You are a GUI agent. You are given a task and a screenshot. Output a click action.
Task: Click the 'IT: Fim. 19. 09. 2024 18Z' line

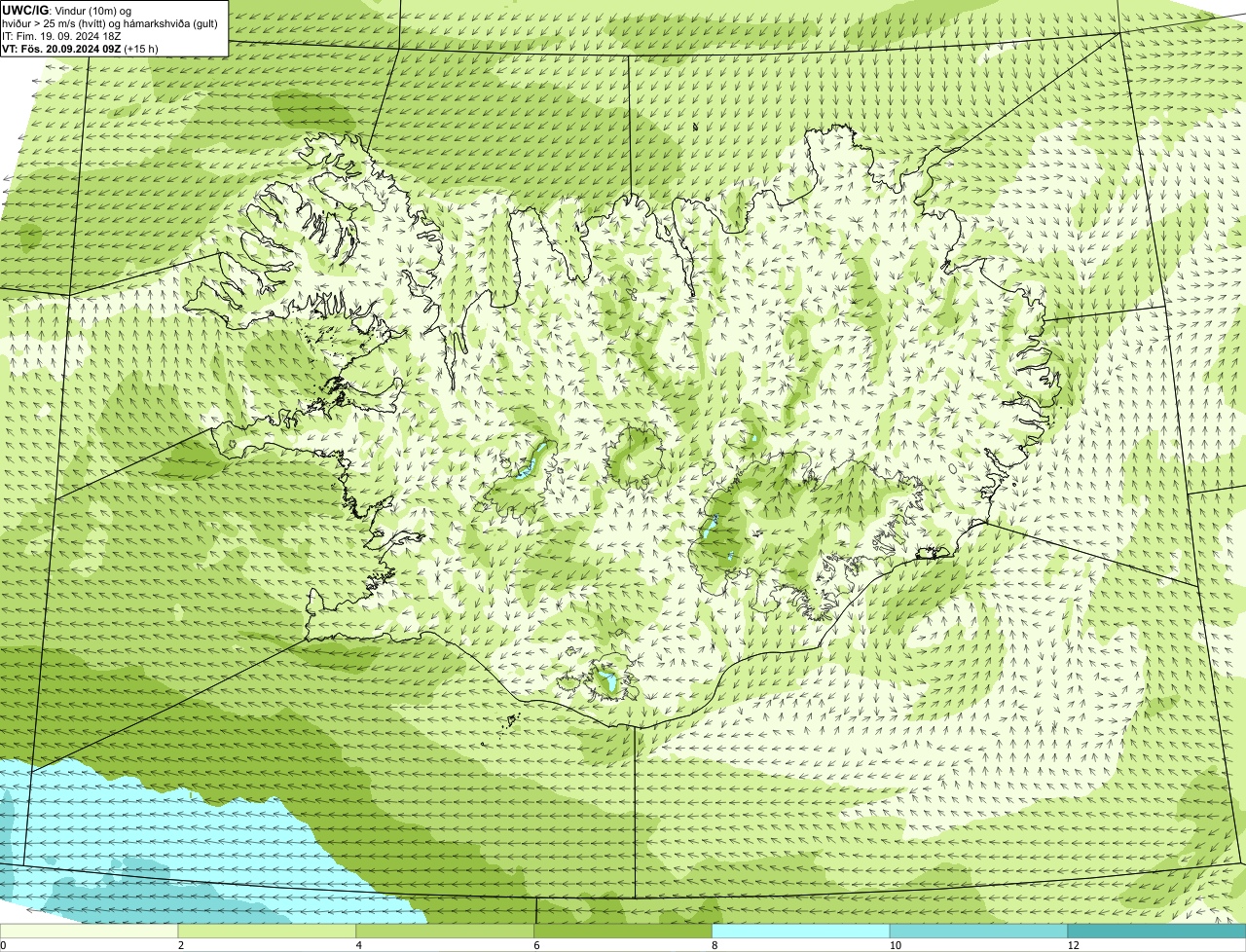(x=61, y=36)
